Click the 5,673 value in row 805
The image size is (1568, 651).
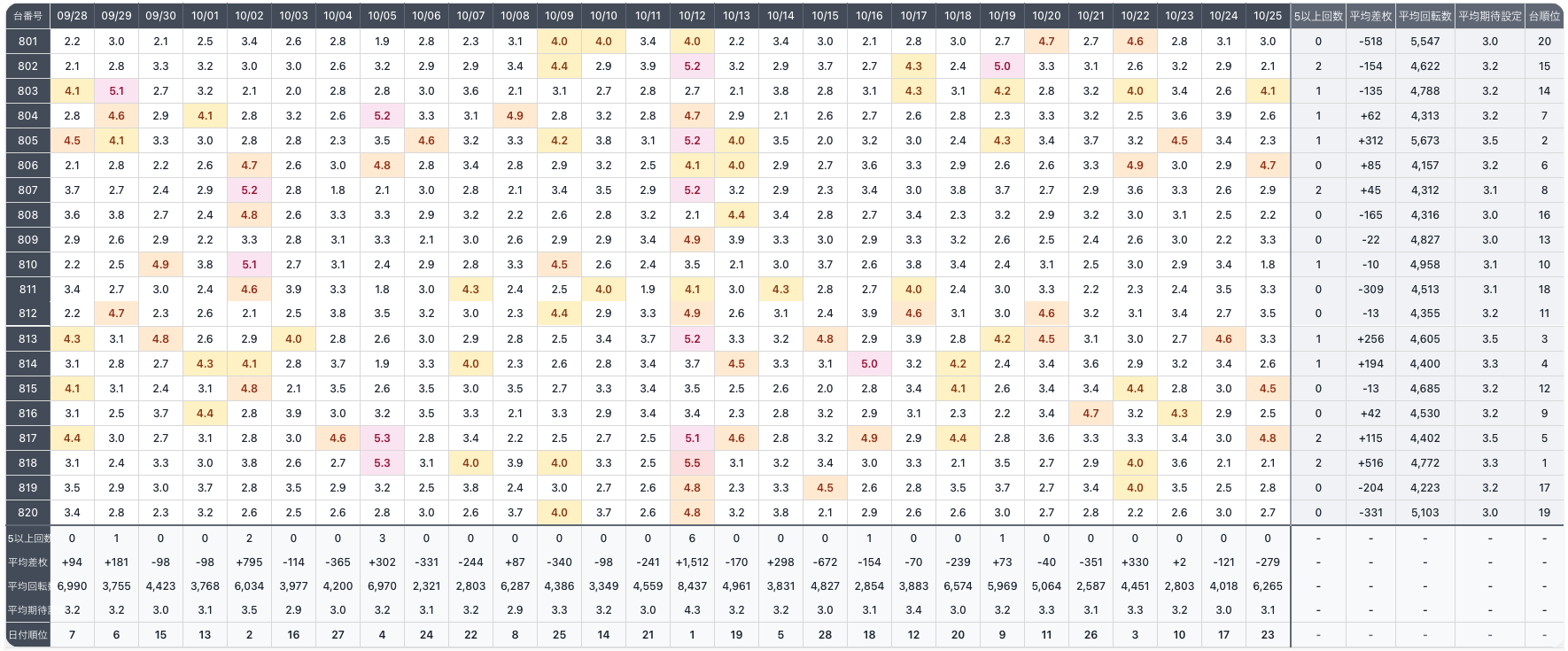coord(1424,140)
